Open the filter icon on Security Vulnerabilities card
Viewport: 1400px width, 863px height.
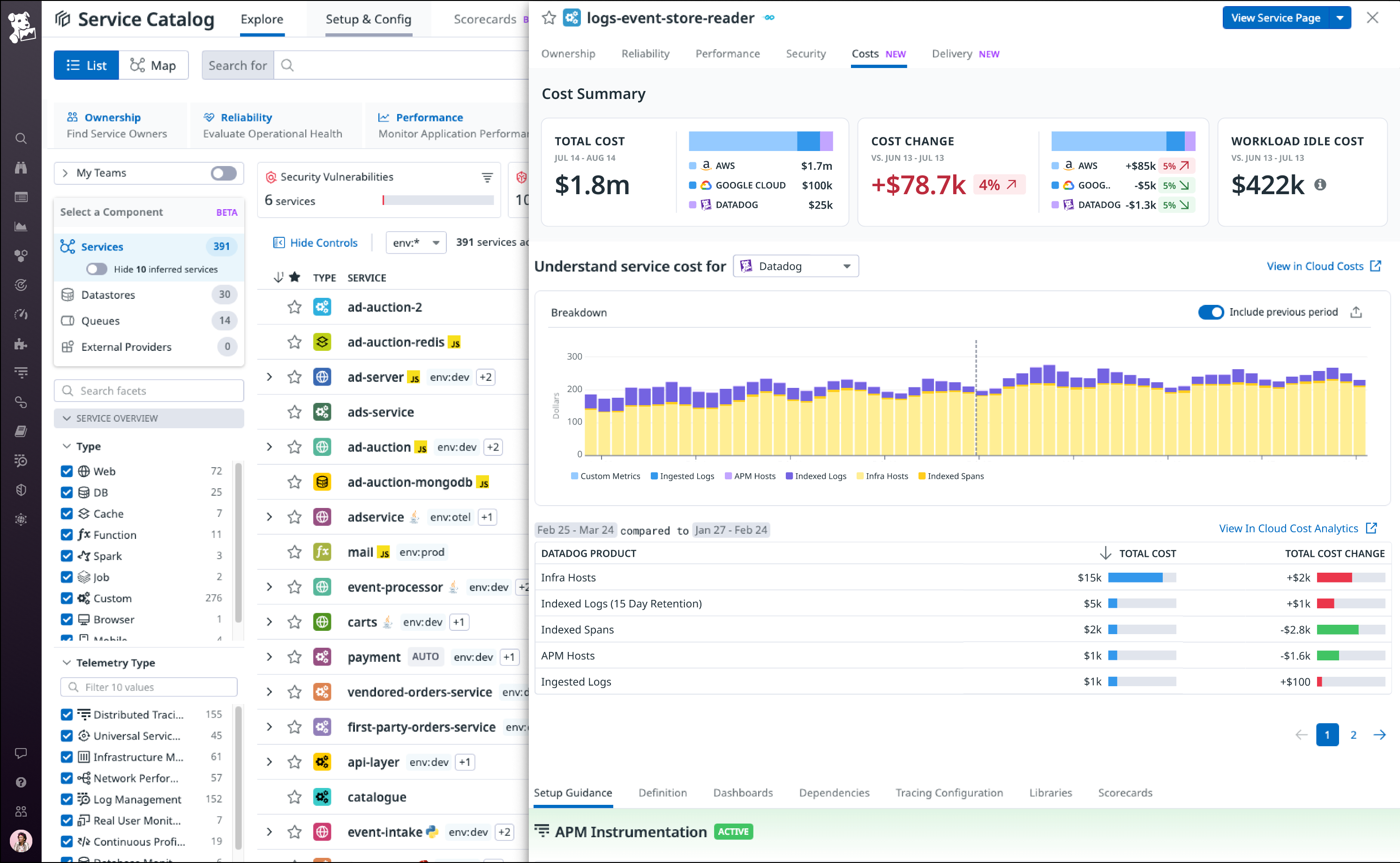point(487,177)
